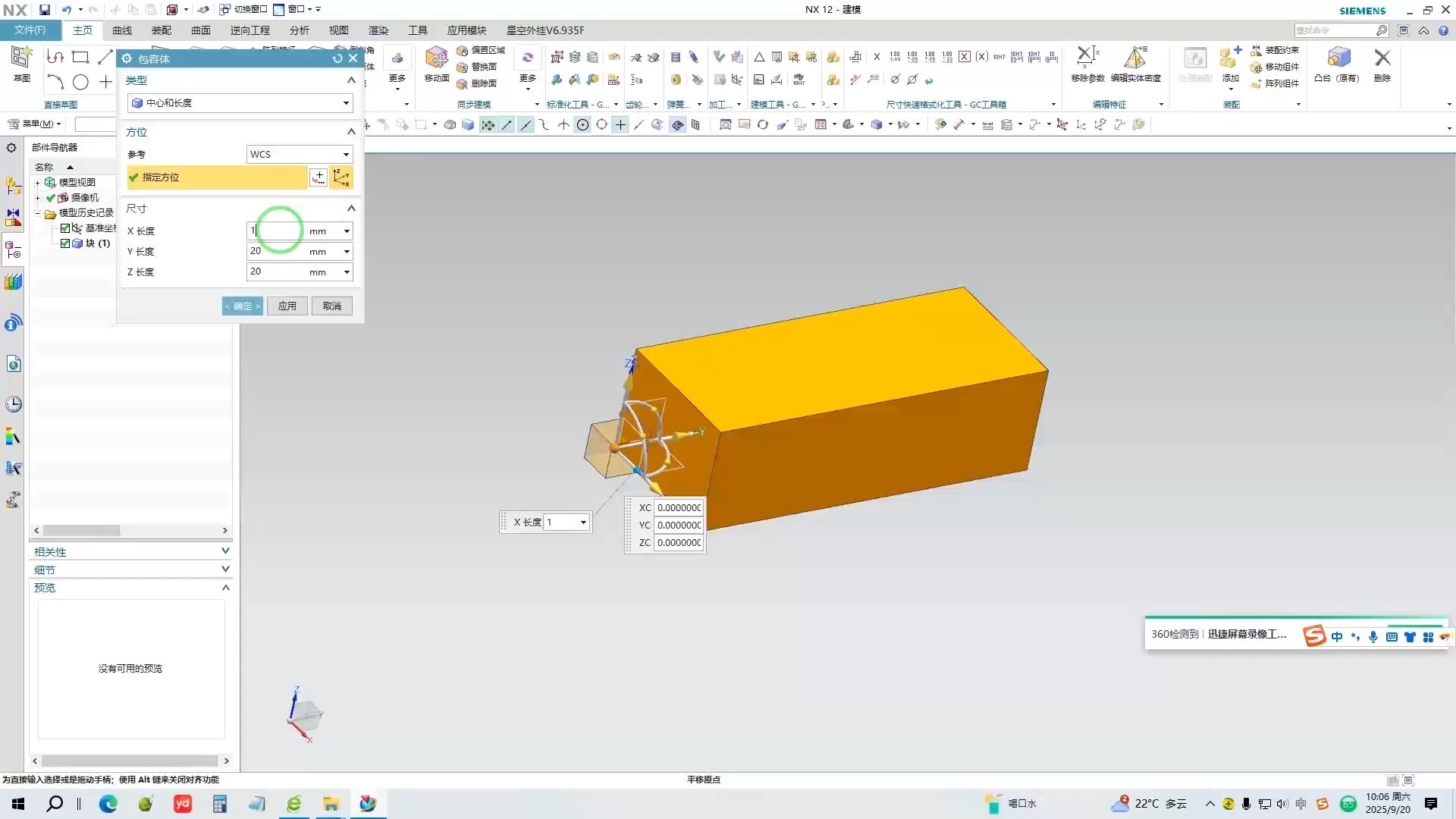
Task: Open the 文件(F) menu
Action: (x=30, y=30)
